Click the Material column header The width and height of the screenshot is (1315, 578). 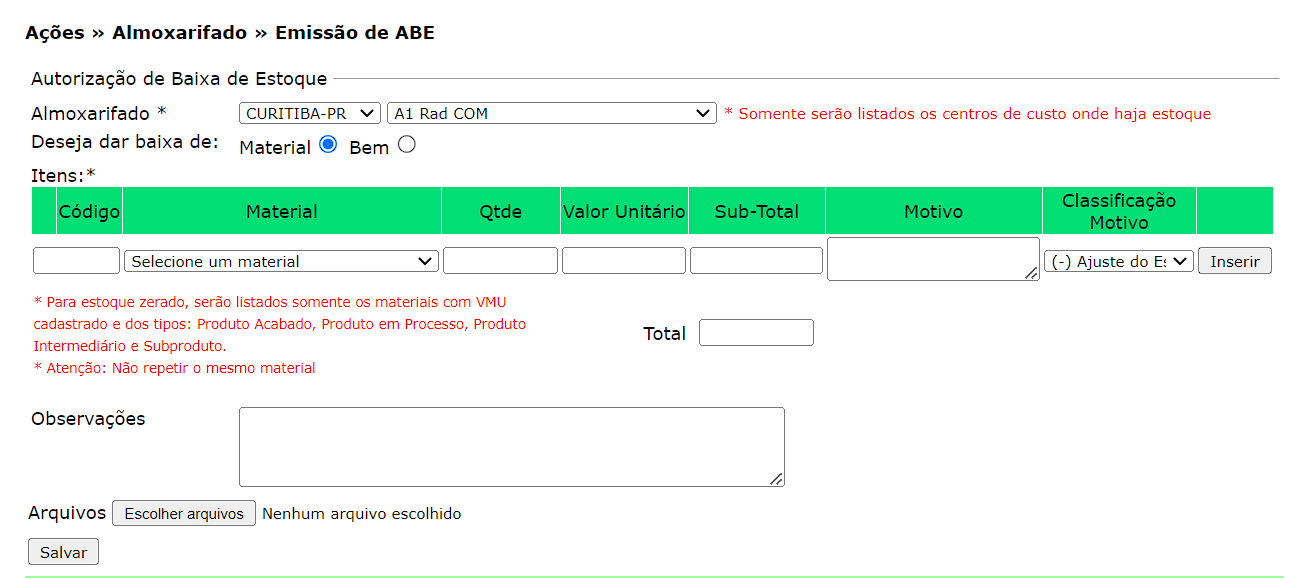pos(281,211)
